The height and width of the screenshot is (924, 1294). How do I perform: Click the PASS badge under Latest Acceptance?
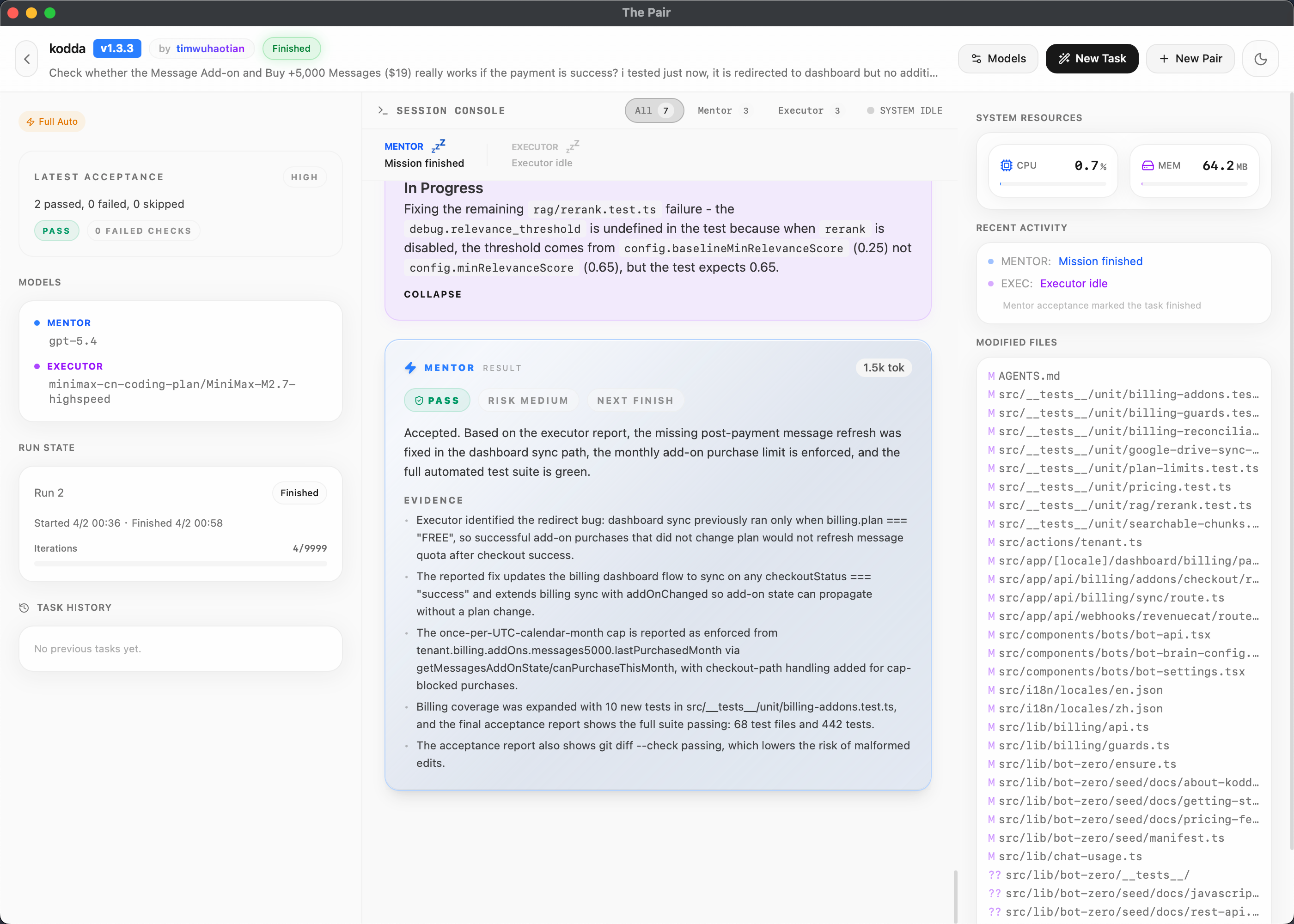tap(56, 231)
